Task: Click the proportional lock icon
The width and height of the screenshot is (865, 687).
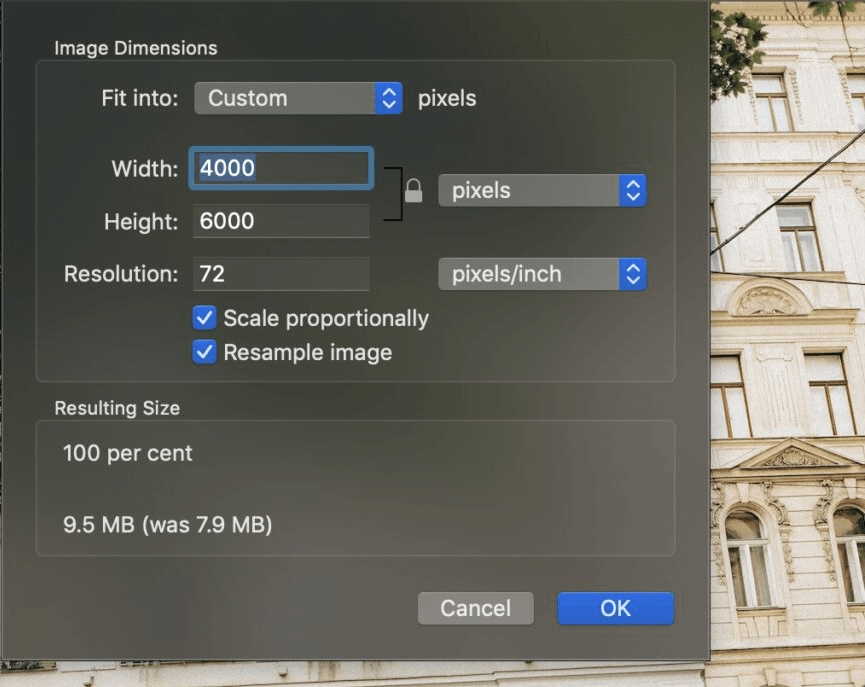Action: [413, 191]
